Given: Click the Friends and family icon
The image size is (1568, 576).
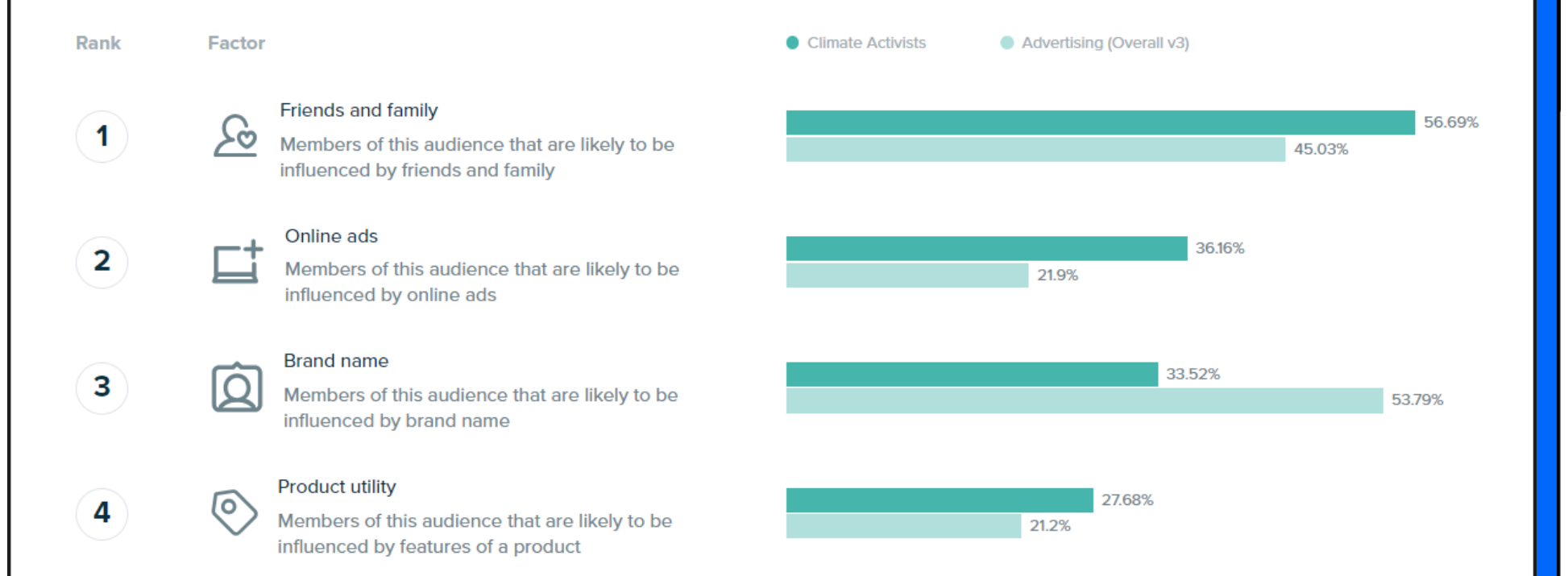Looking at the screenshot, I should tap(235, 135).
